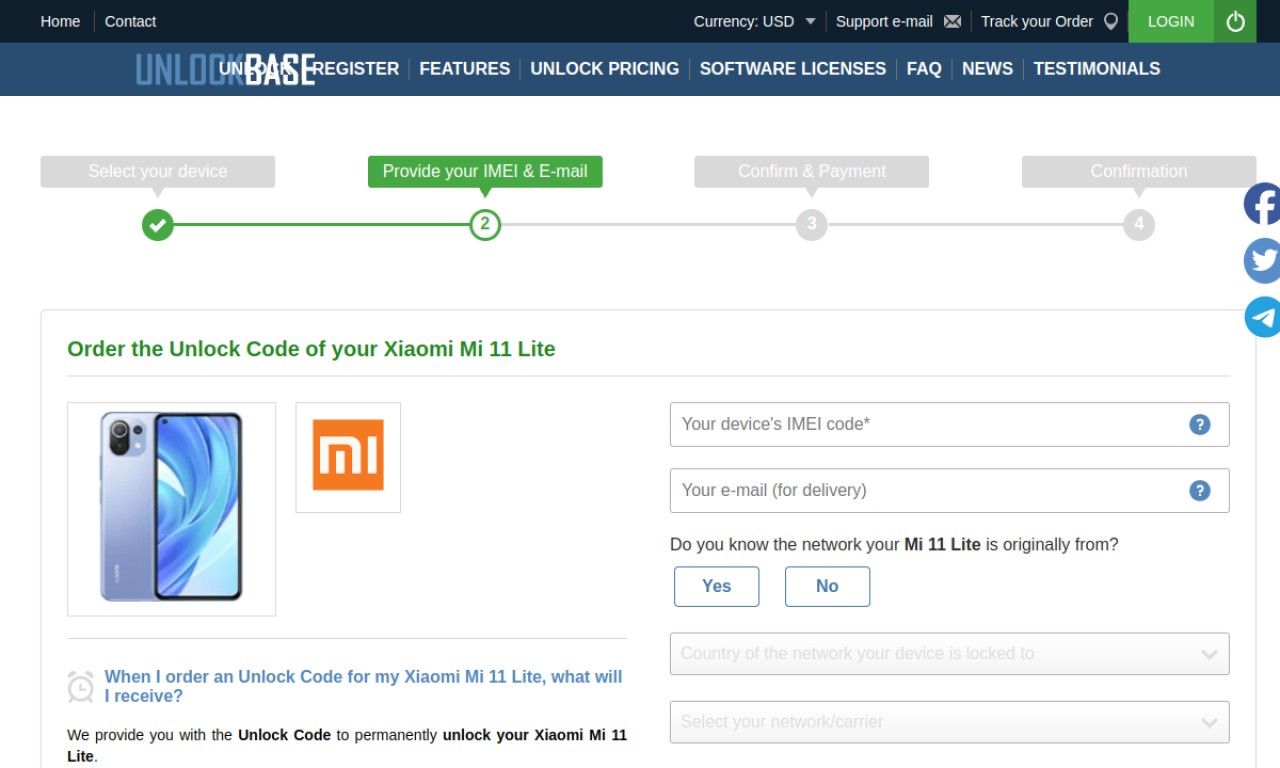Click the Confirm & Payment step tab
1280x768 pixels.
(x=812, y=171)
